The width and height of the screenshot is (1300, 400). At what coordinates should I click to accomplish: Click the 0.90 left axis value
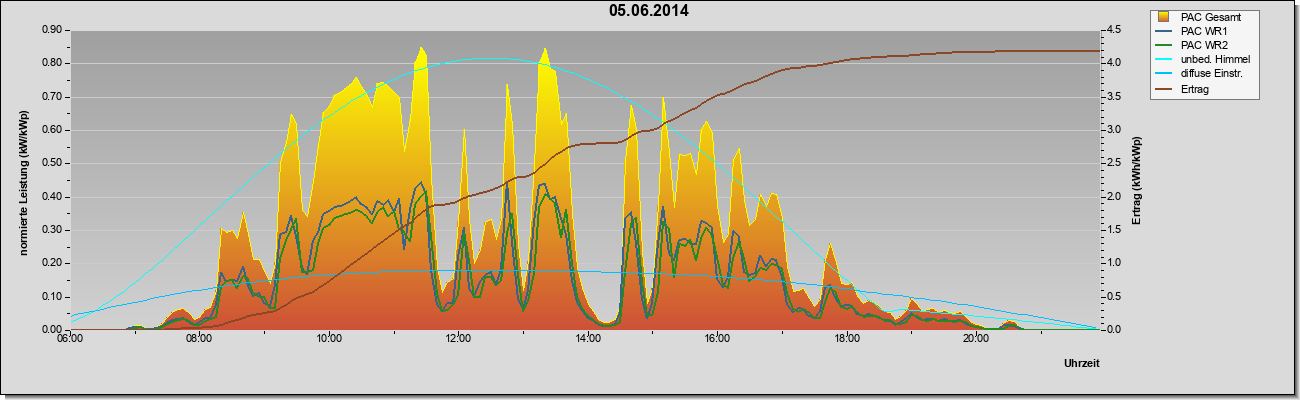[52, 30]
